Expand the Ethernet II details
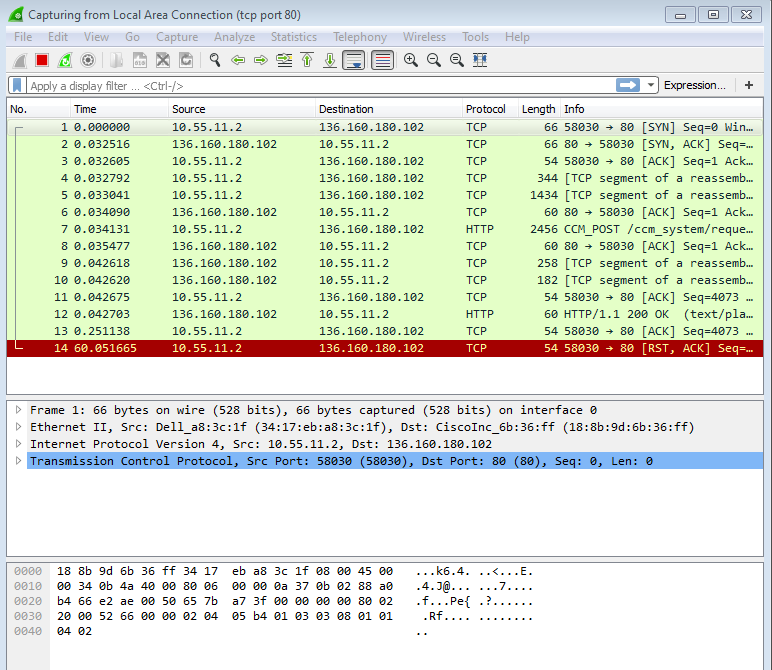772x670 pixels. (x=18, y=426)
